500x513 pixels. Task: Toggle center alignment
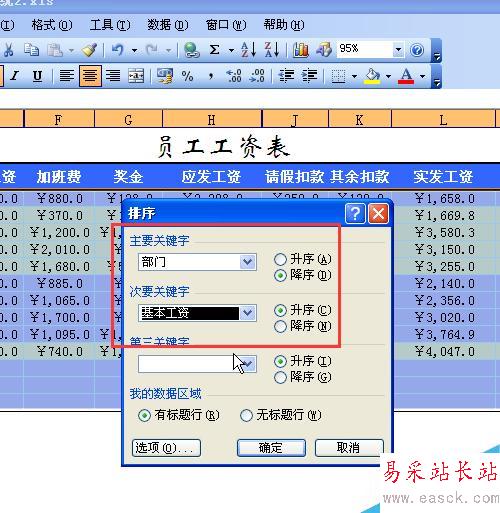(x=90, y=76)
